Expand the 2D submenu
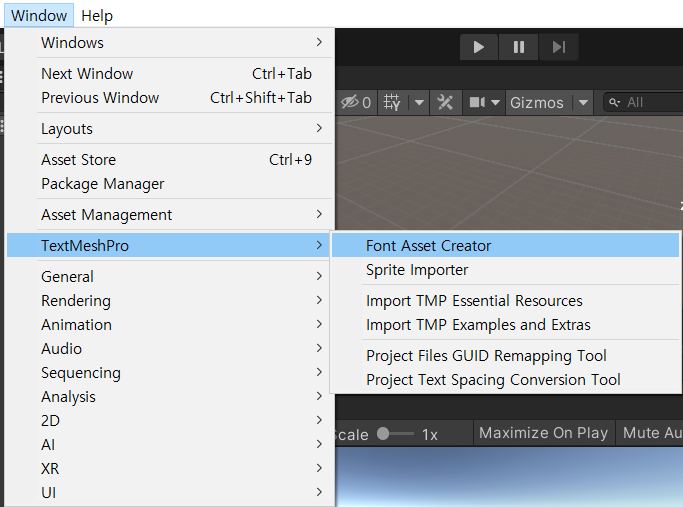Image resolution: width=683 pixels, height=507 pixels. [170, 420]
